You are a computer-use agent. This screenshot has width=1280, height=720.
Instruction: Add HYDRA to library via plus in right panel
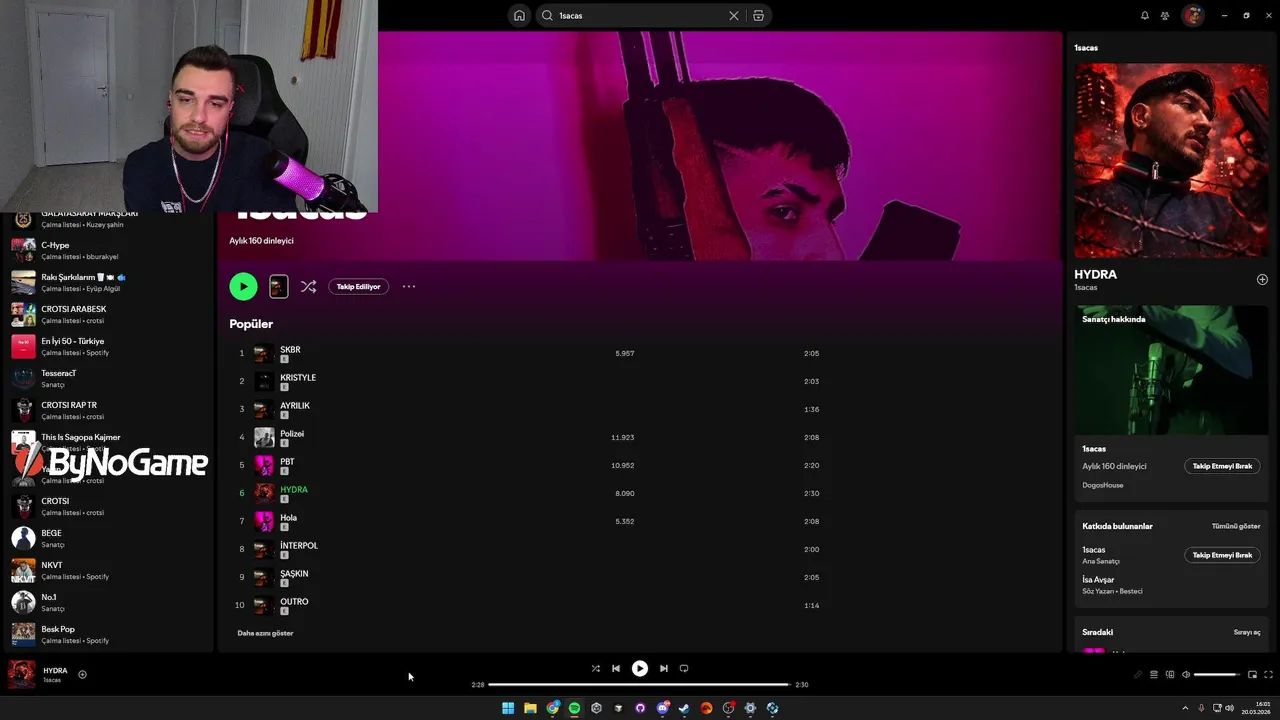(1262, 279)
